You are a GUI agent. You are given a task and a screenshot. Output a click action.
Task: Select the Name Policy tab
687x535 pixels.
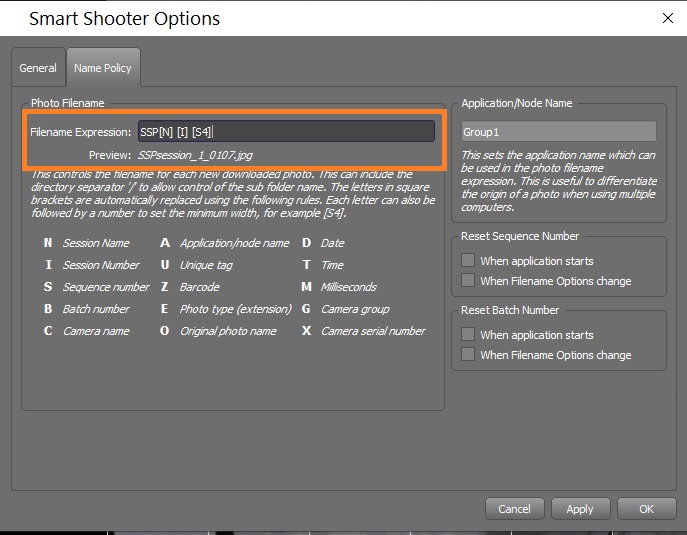103,68
